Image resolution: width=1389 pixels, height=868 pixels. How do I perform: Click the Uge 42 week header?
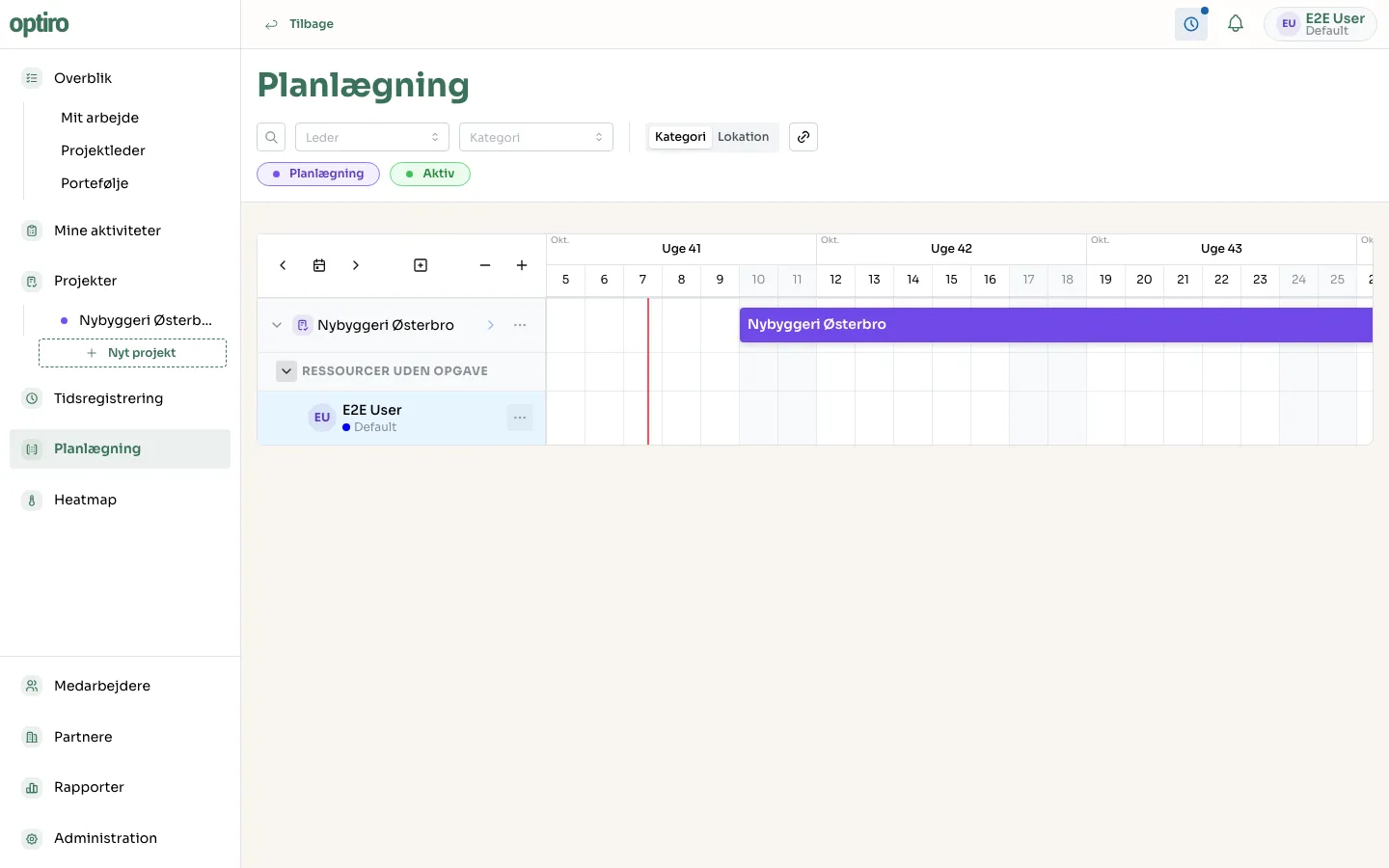[951, 249]
